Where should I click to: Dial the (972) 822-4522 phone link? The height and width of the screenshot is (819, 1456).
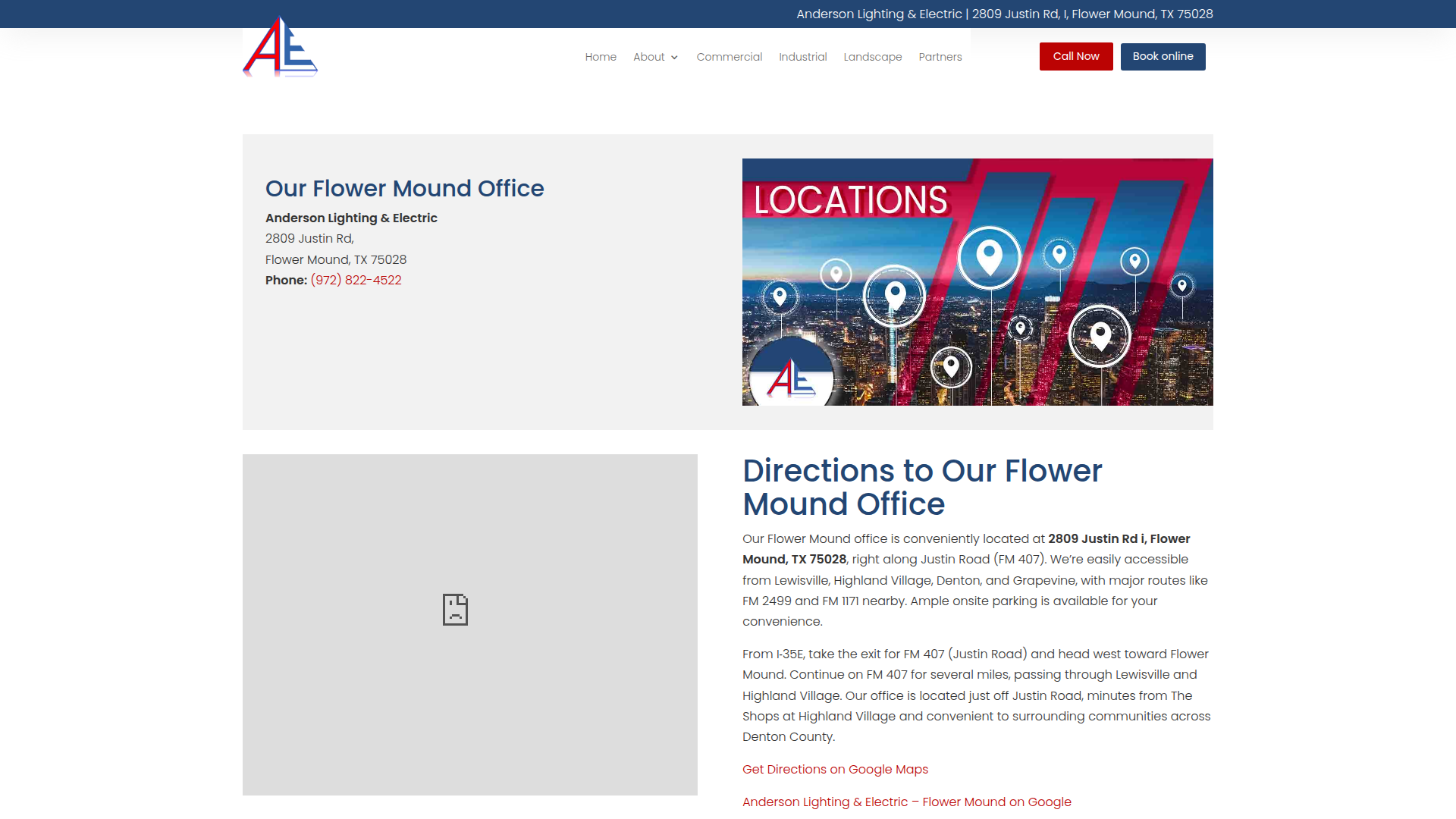click(356, 280)
